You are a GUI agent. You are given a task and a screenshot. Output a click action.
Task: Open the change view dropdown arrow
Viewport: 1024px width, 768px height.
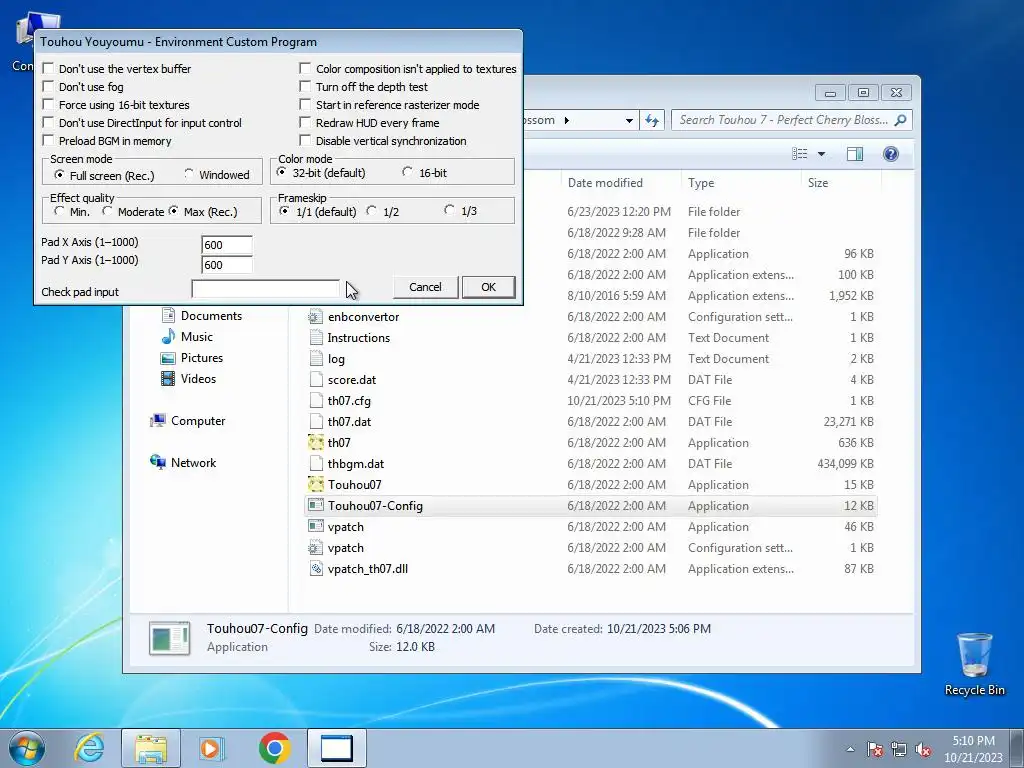pos(822,154)
